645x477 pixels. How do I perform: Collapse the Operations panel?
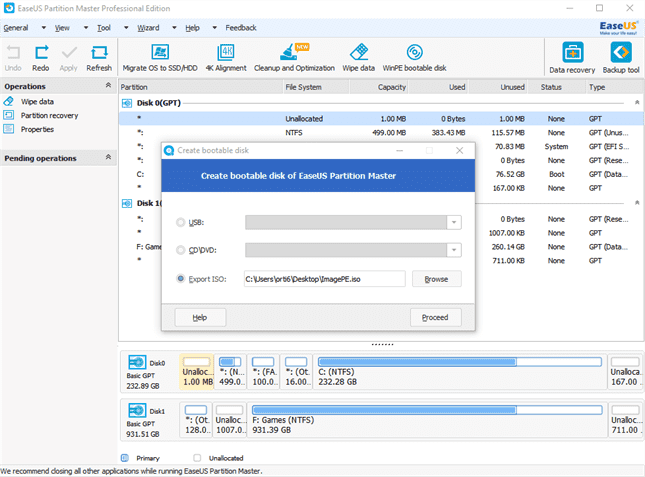coord(108,86)
